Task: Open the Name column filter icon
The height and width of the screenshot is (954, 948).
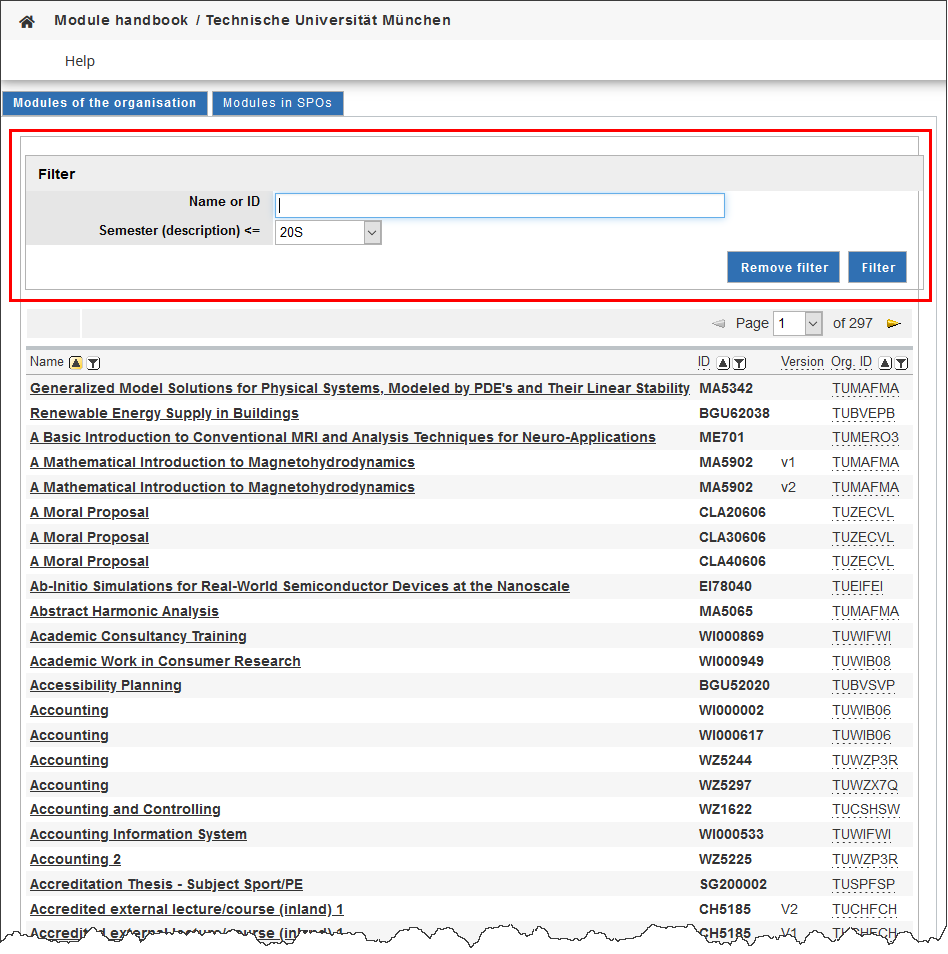Action: click(93, 363)
